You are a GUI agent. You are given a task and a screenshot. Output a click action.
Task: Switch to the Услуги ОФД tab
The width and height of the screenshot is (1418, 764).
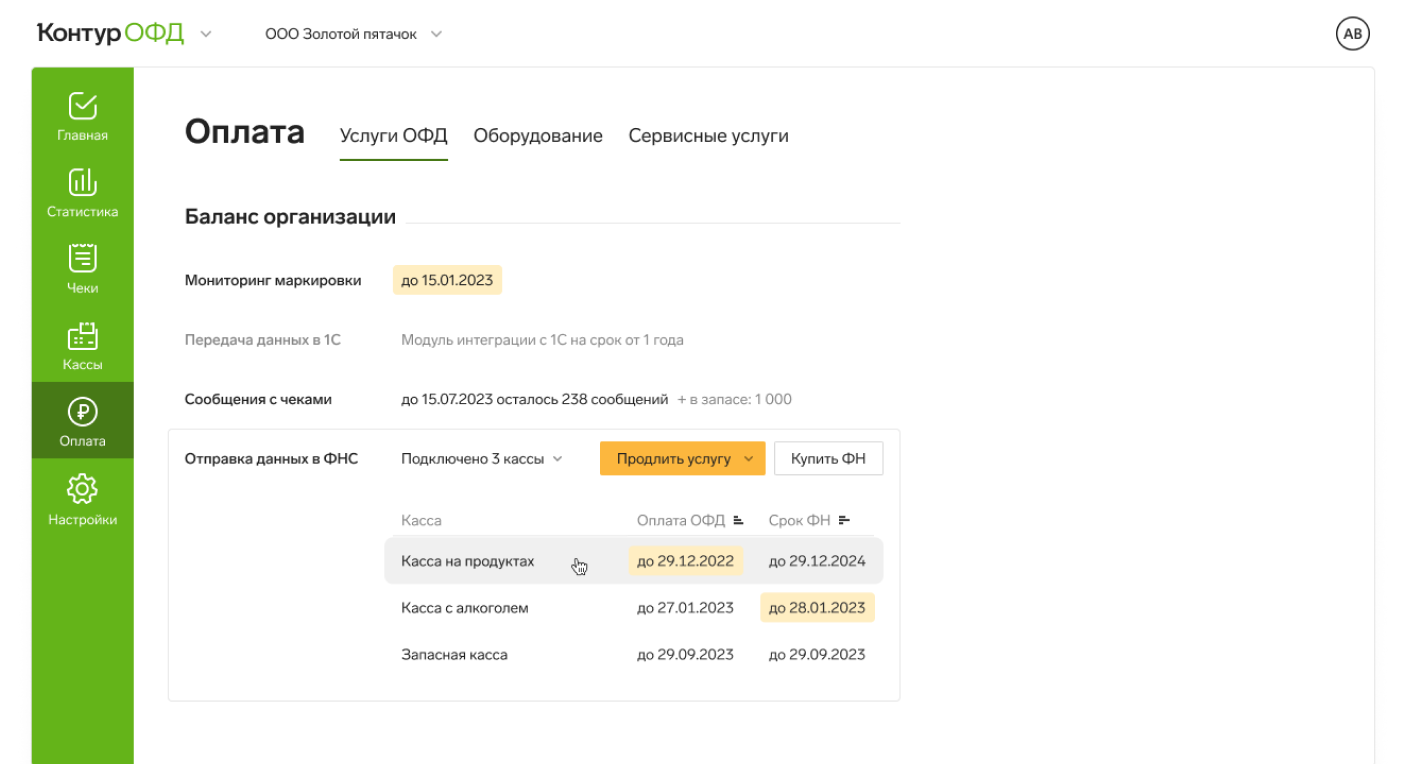[x=393, y=136]
